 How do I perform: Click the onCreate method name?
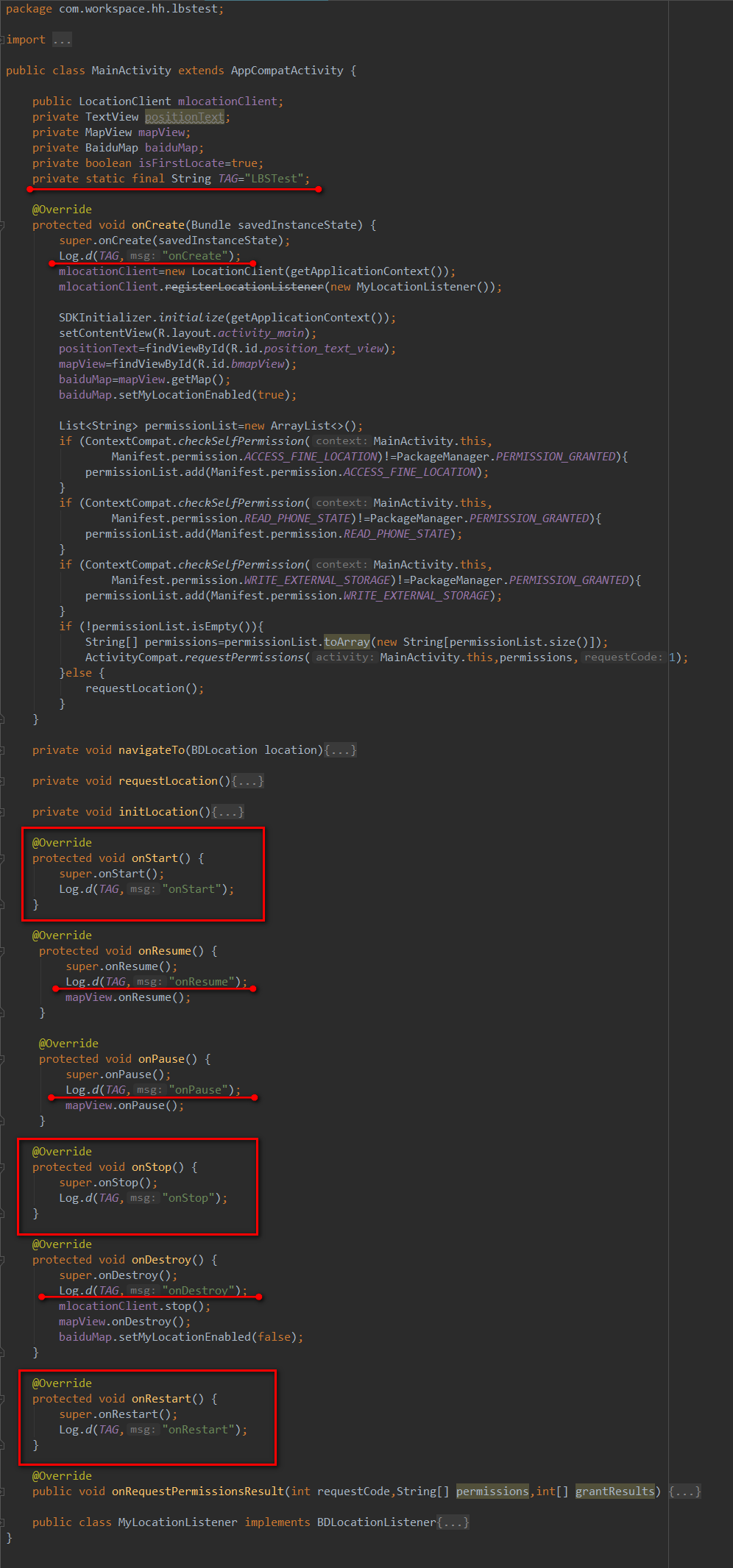click(157, 225)
